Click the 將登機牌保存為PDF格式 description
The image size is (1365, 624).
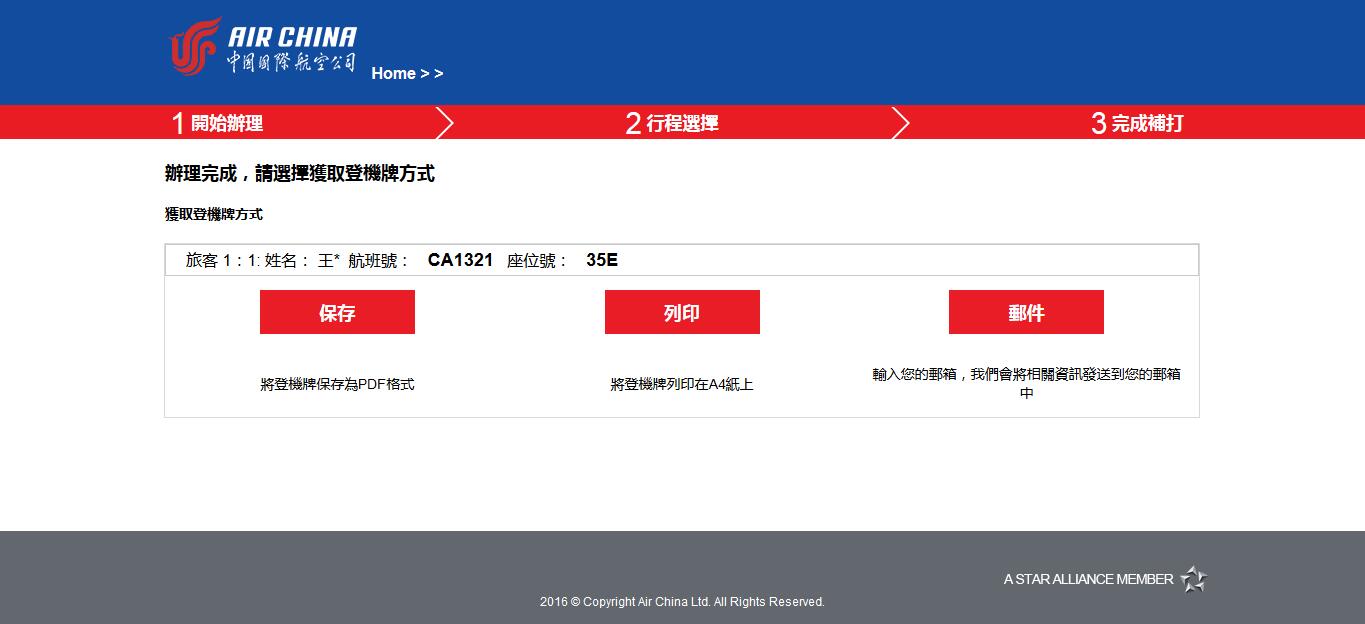[x=337, y=384]
